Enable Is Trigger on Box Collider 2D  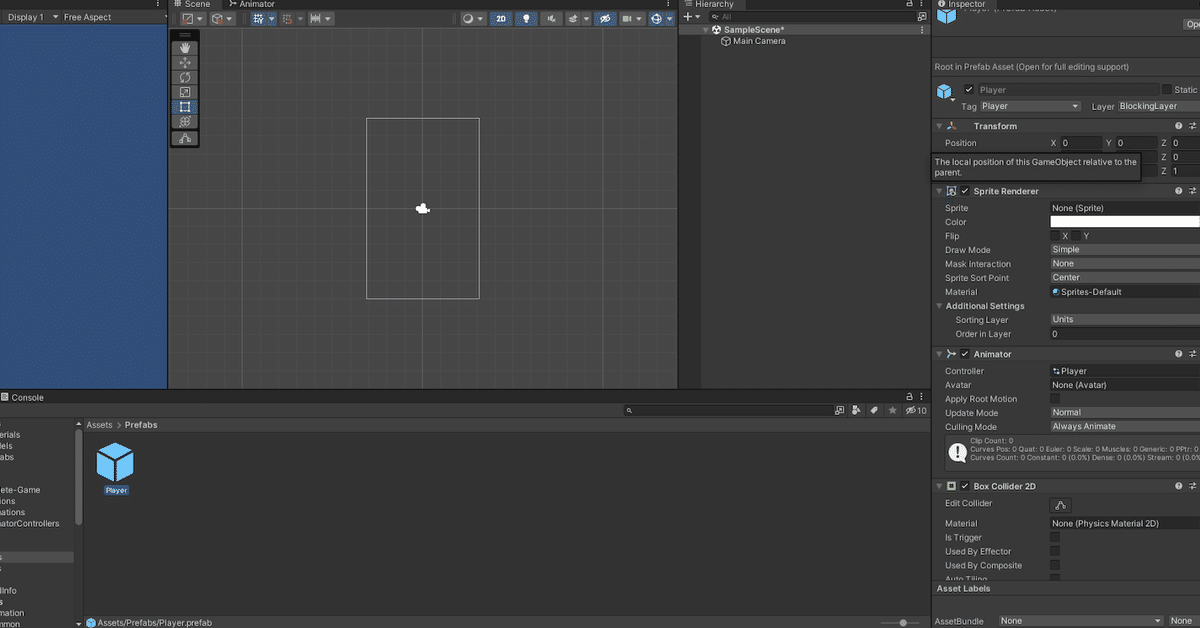(1056, 537)
